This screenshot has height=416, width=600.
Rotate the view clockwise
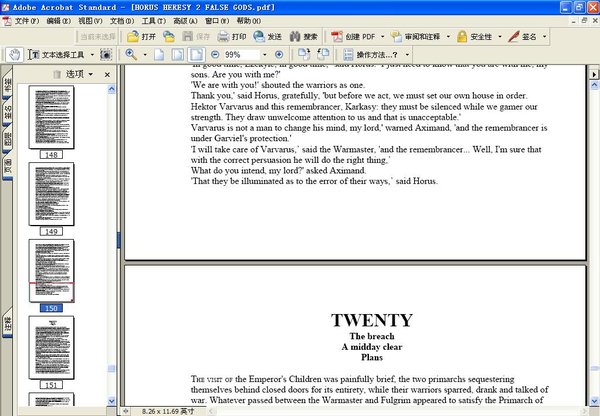click(x=304, y=55)
